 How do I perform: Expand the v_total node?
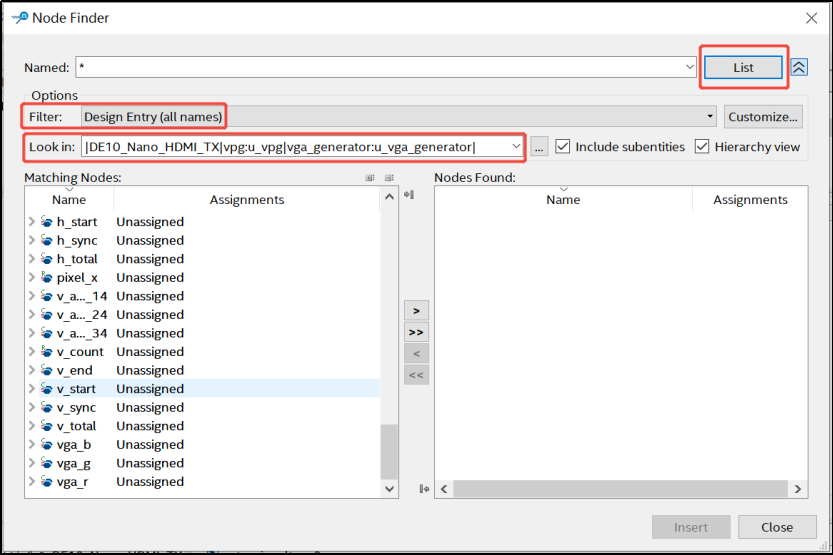pyautogui.click(x=31, y=426)
